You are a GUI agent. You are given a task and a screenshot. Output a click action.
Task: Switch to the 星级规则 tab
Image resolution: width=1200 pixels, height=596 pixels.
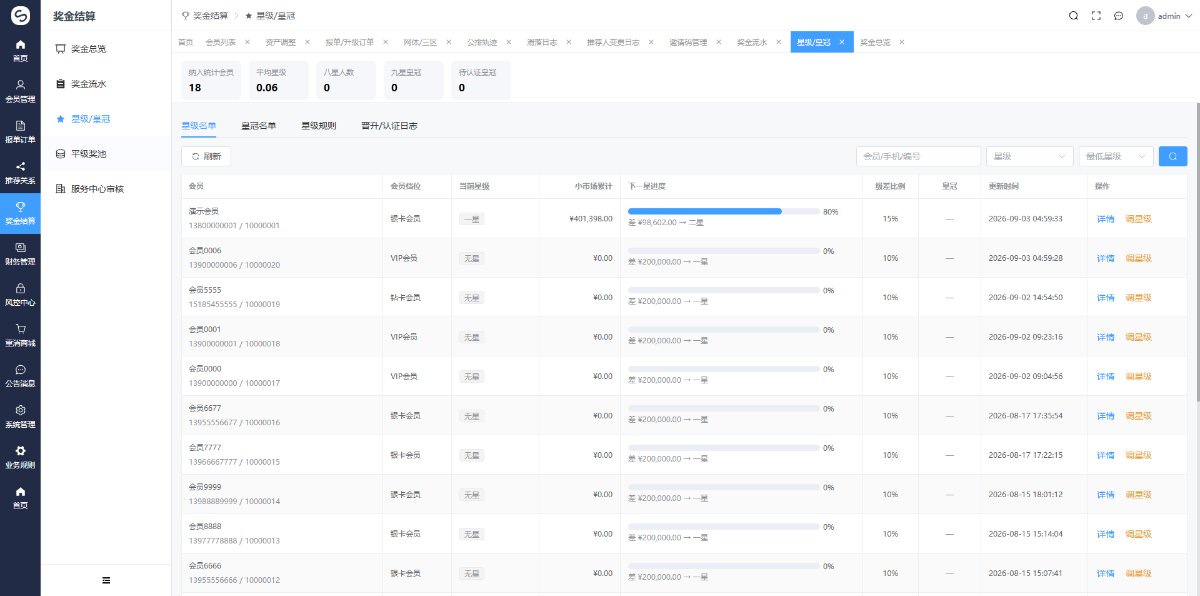[x=319, y=126]
